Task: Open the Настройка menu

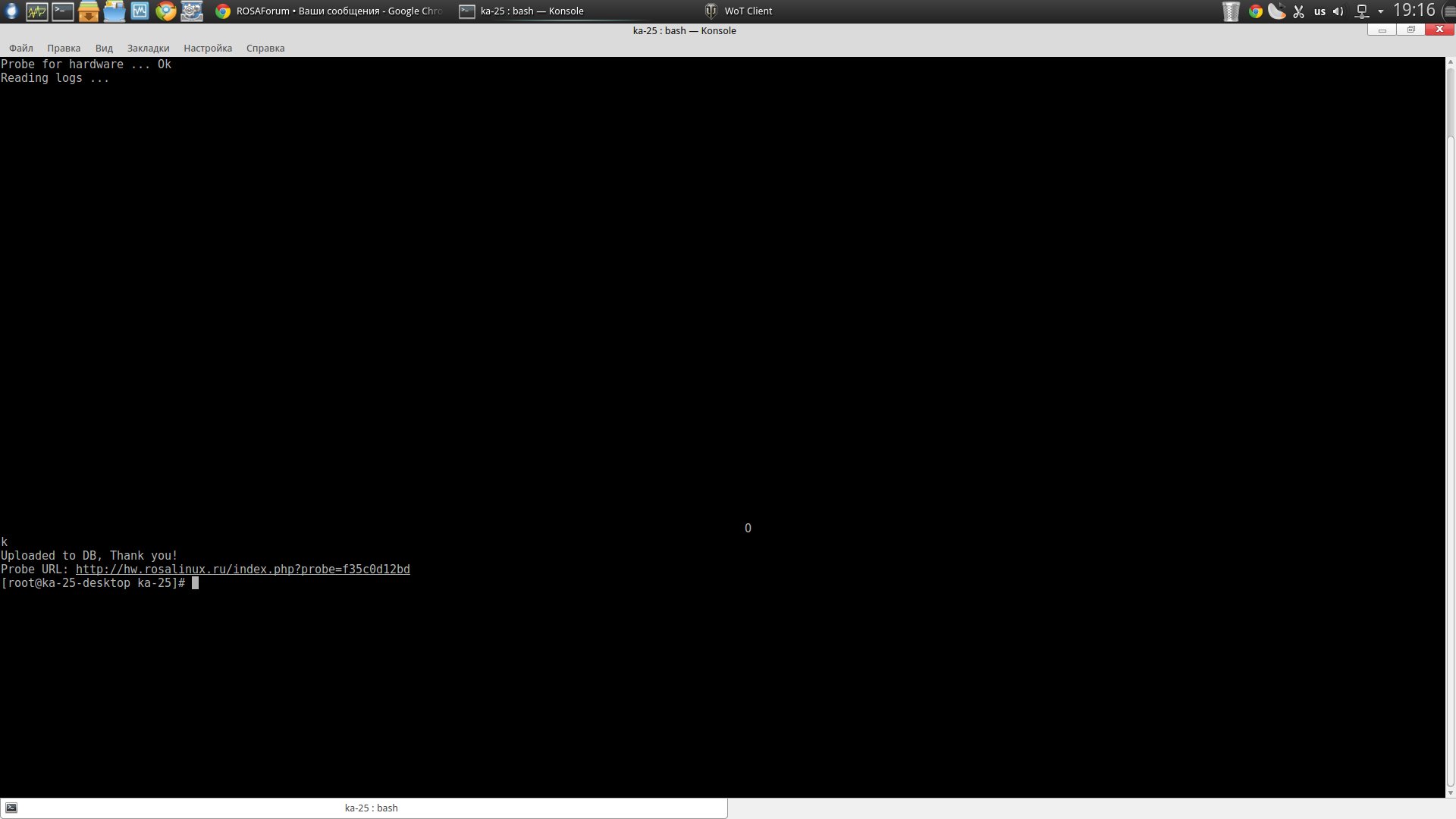Action: tap(207, 48)
